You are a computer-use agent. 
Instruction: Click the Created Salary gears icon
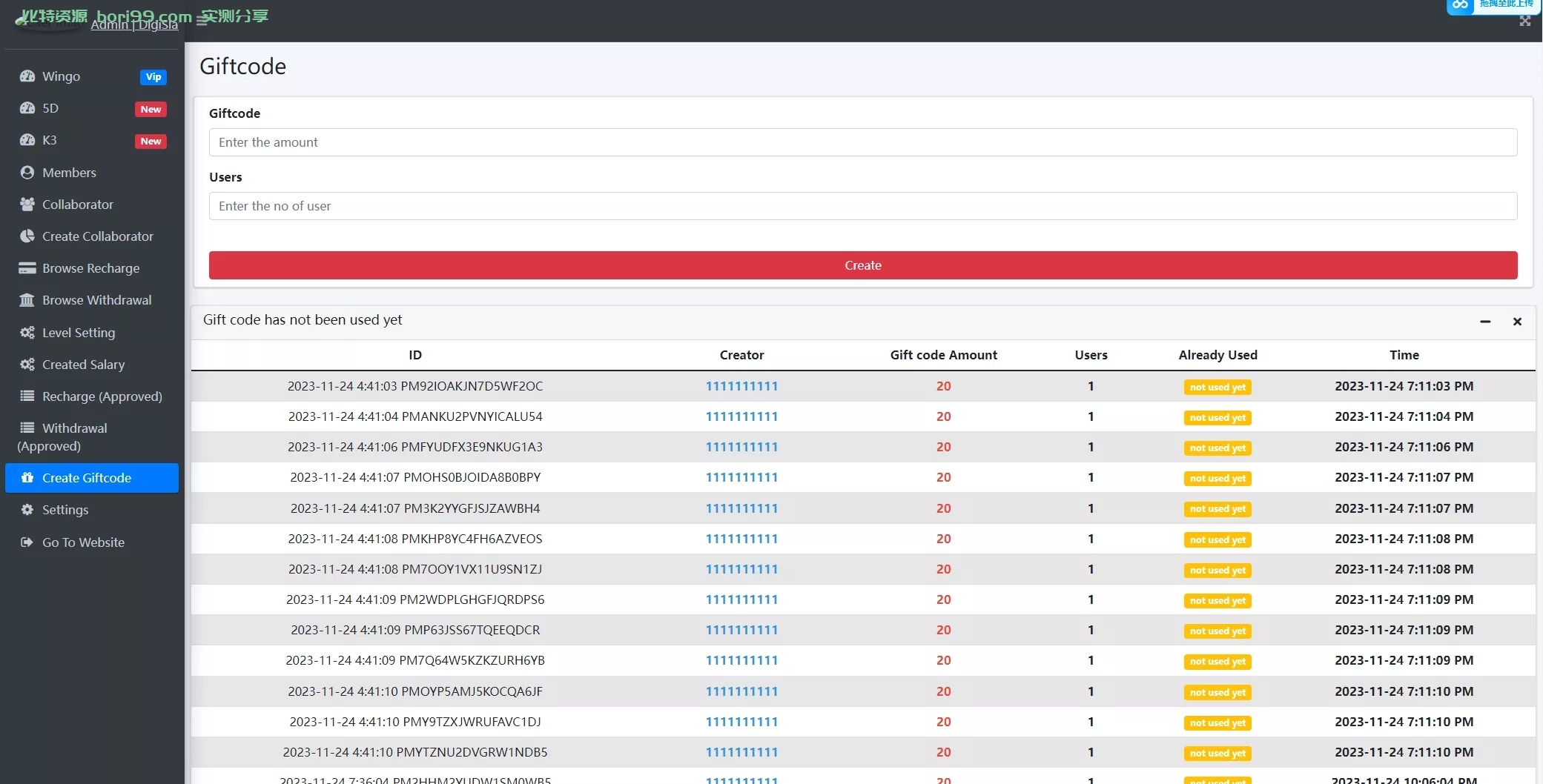tap(27, 365)
